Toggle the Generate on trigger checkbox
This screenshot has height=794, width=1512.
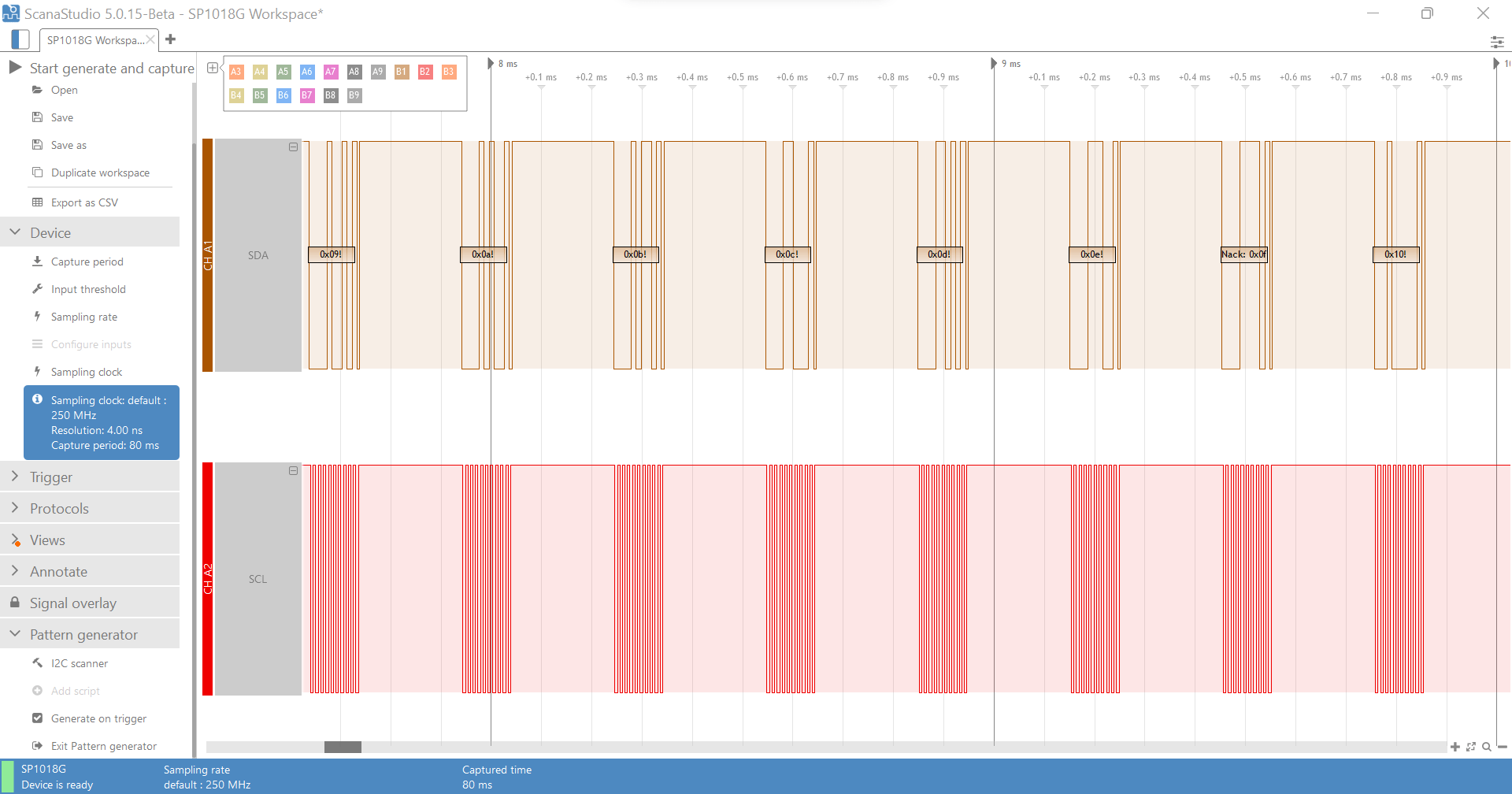click(x=37, y=718)
